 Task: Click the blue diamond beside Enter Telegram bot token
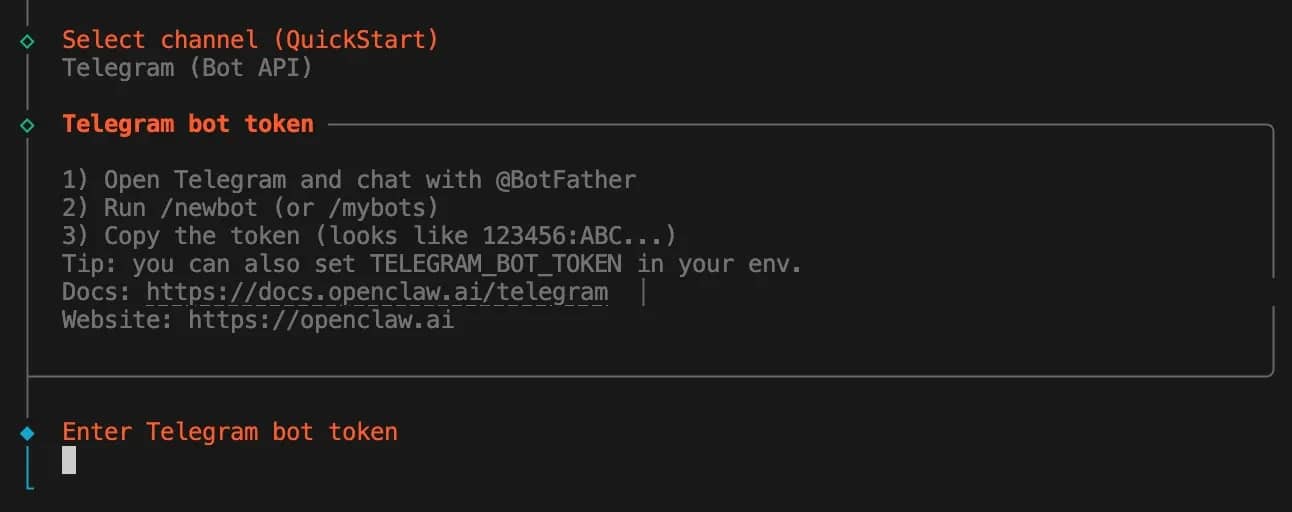pyautogui.click(x=27, y=433)
